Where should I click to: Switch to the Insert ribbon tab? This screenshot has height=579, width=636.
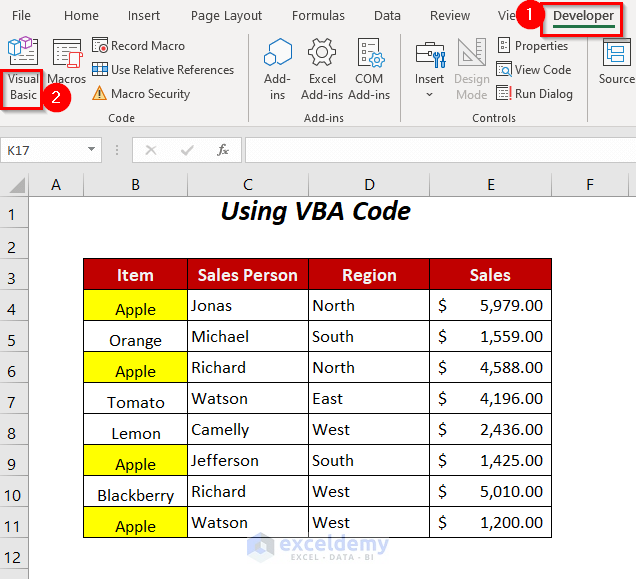(144, 15)
